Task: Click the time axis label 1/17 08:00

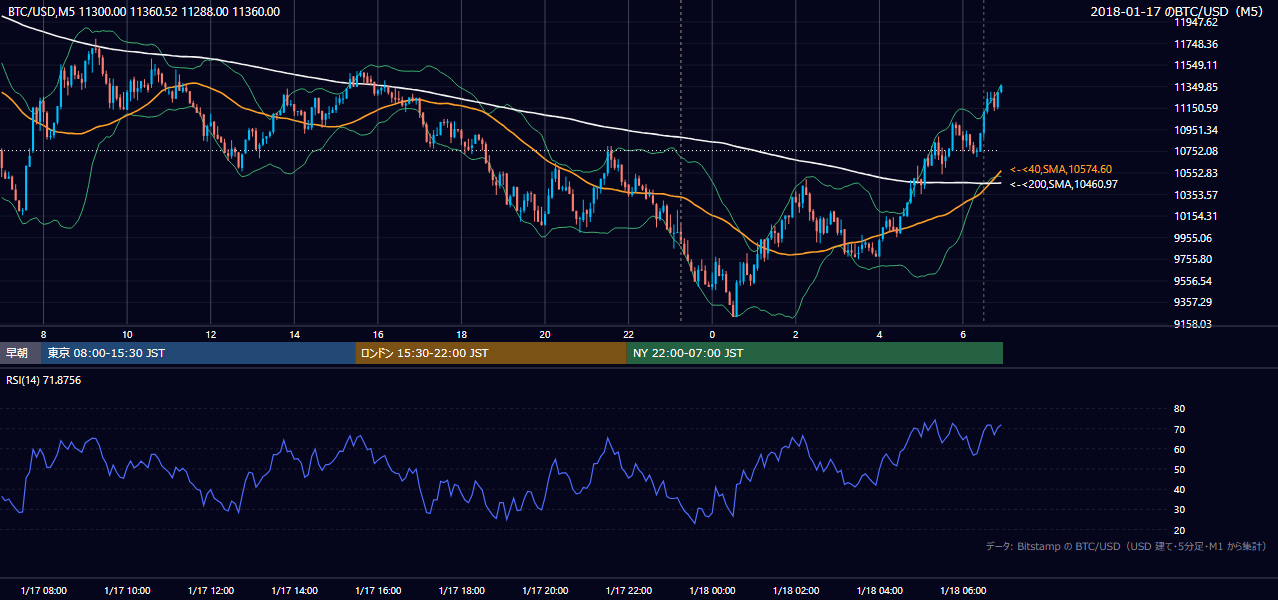Action: click(43, 591)
